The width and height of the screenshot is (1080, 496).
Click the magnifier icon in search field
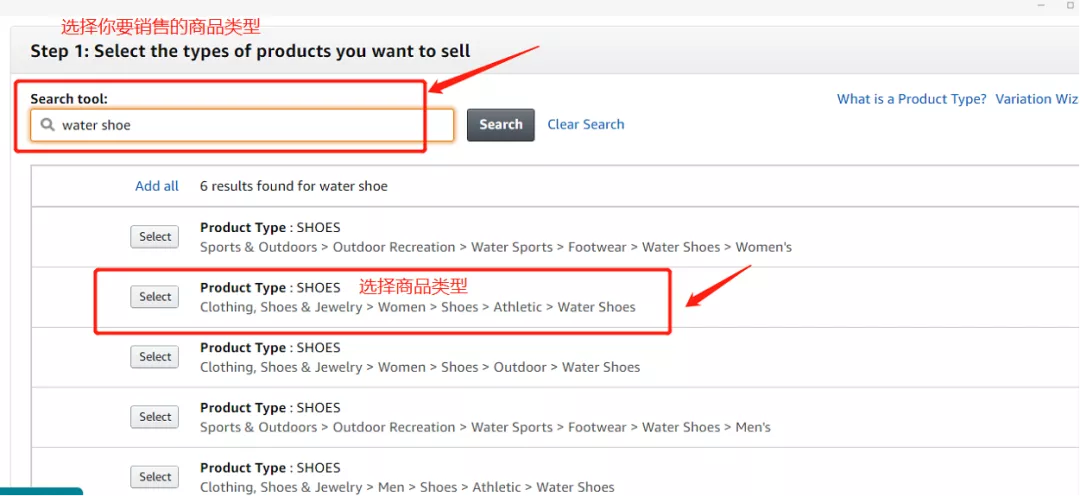pos(47,125)
